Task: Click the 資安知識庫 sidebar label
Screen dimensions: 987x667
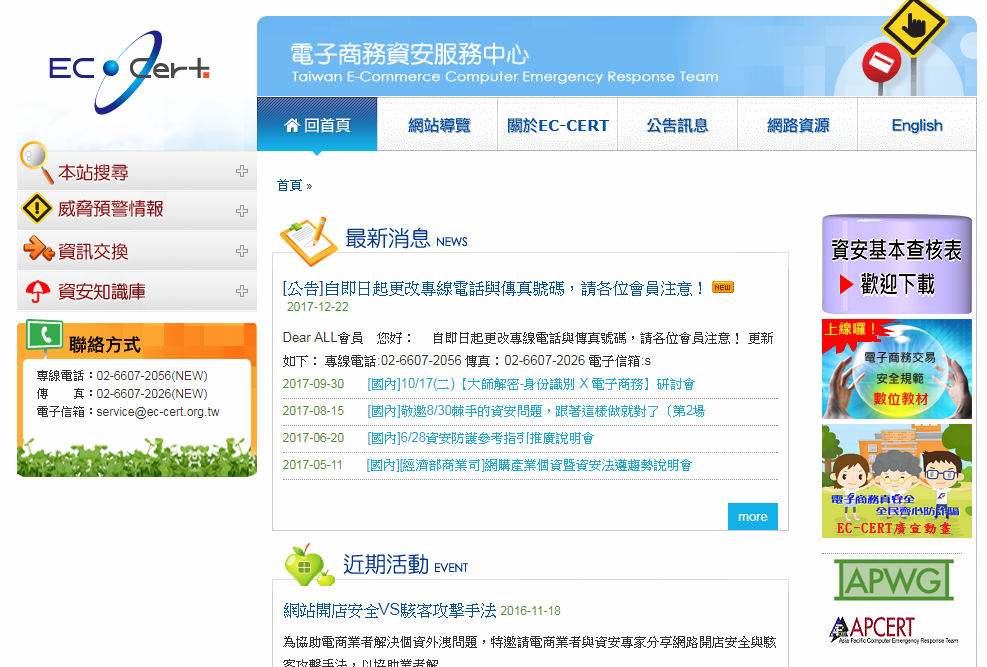Action: (102, 291)
